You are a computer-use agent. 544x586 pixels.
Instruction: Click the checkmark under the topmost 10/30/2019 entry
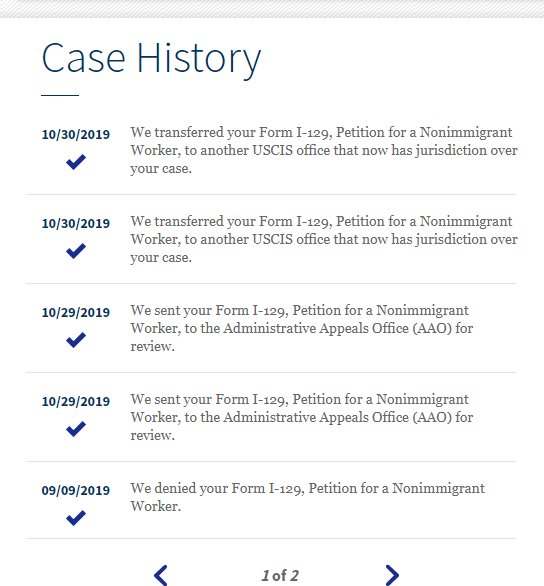click(76, 162)
